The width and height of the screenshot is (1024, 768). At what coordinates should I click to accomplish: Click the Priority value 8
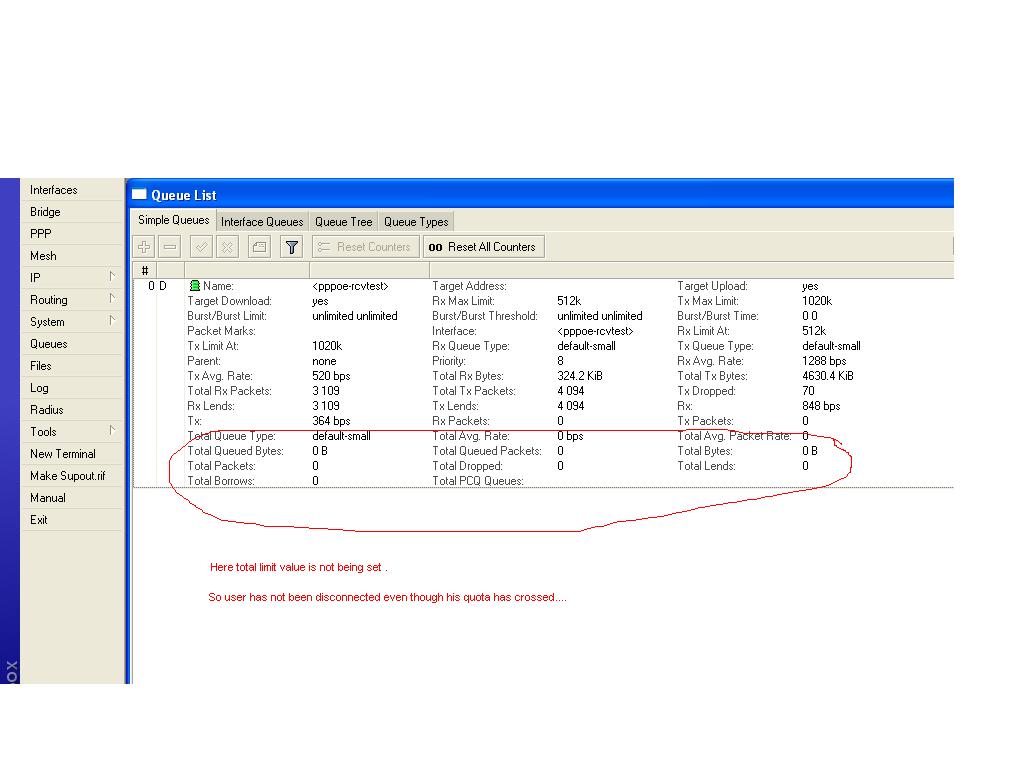point(560,361)
